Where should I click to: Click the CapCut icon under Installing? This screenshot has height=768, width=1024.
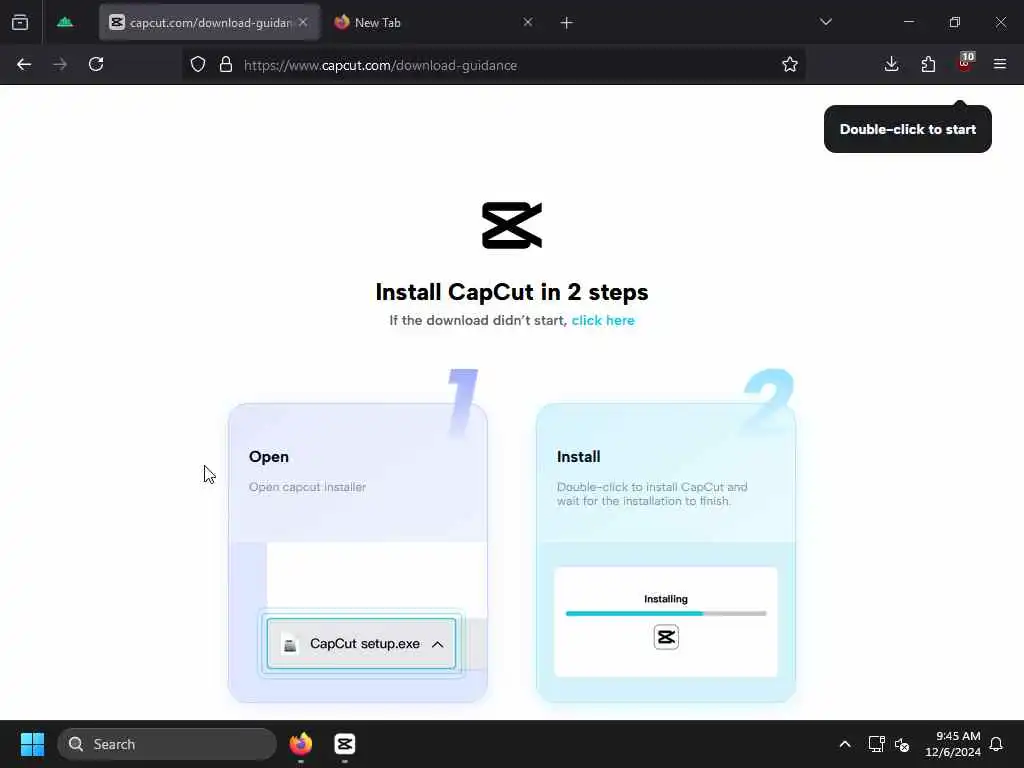coord(666,637)
